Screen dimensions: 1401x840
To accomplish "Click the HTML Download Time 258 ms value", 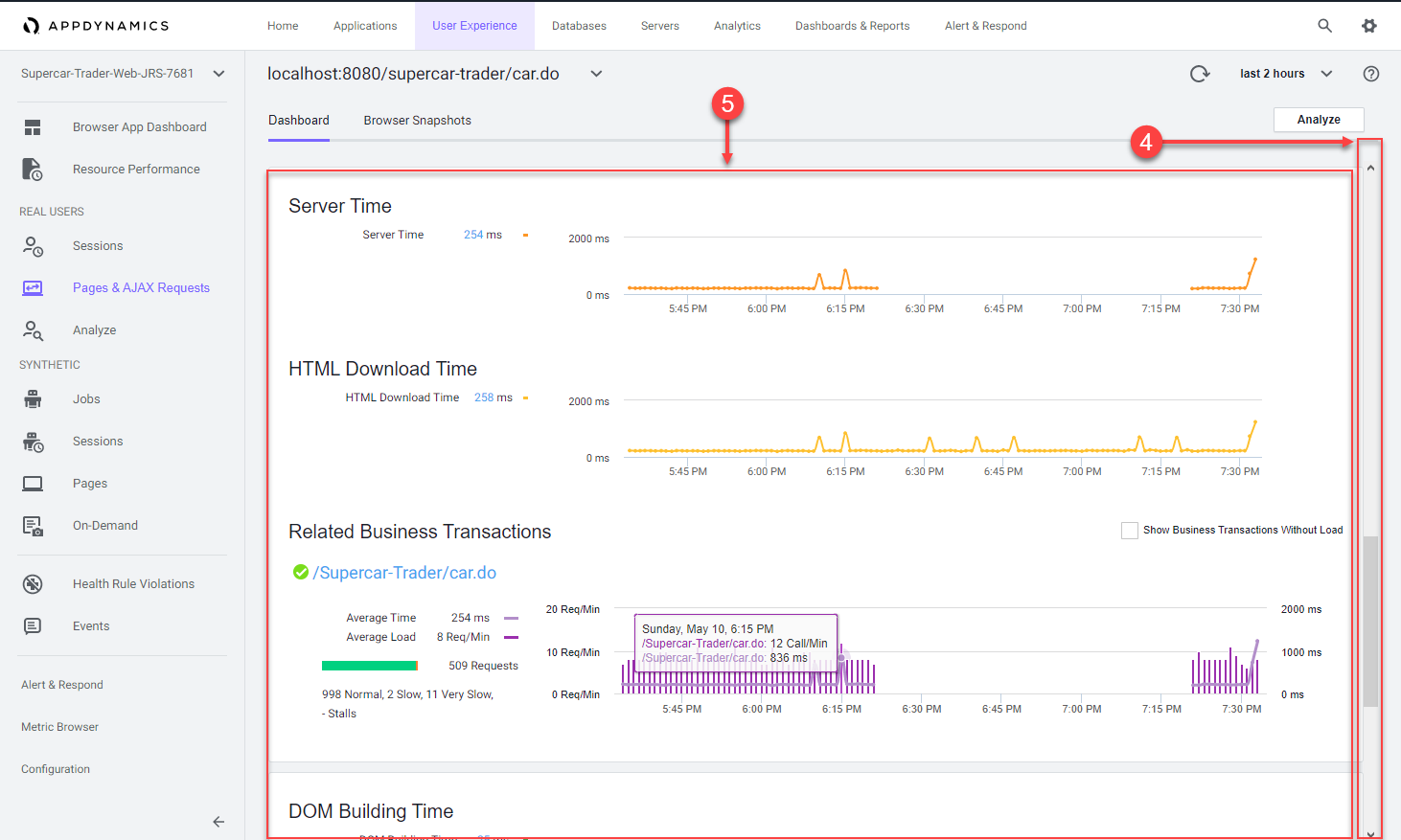I will click(494, 397).
